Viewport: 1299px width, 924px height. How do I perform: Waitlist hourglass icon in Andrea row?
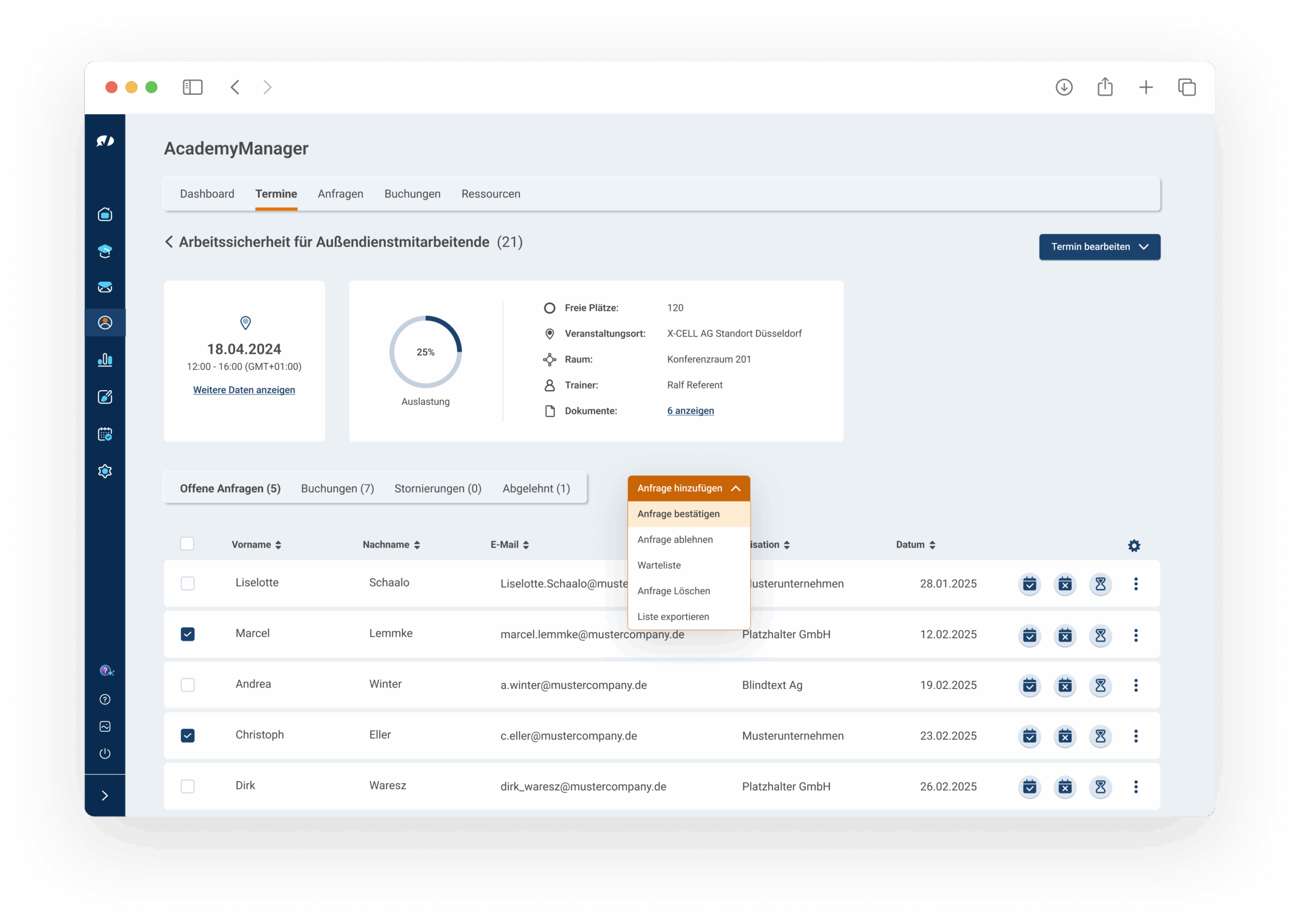pyautogui.click(x=1100, y=686)
